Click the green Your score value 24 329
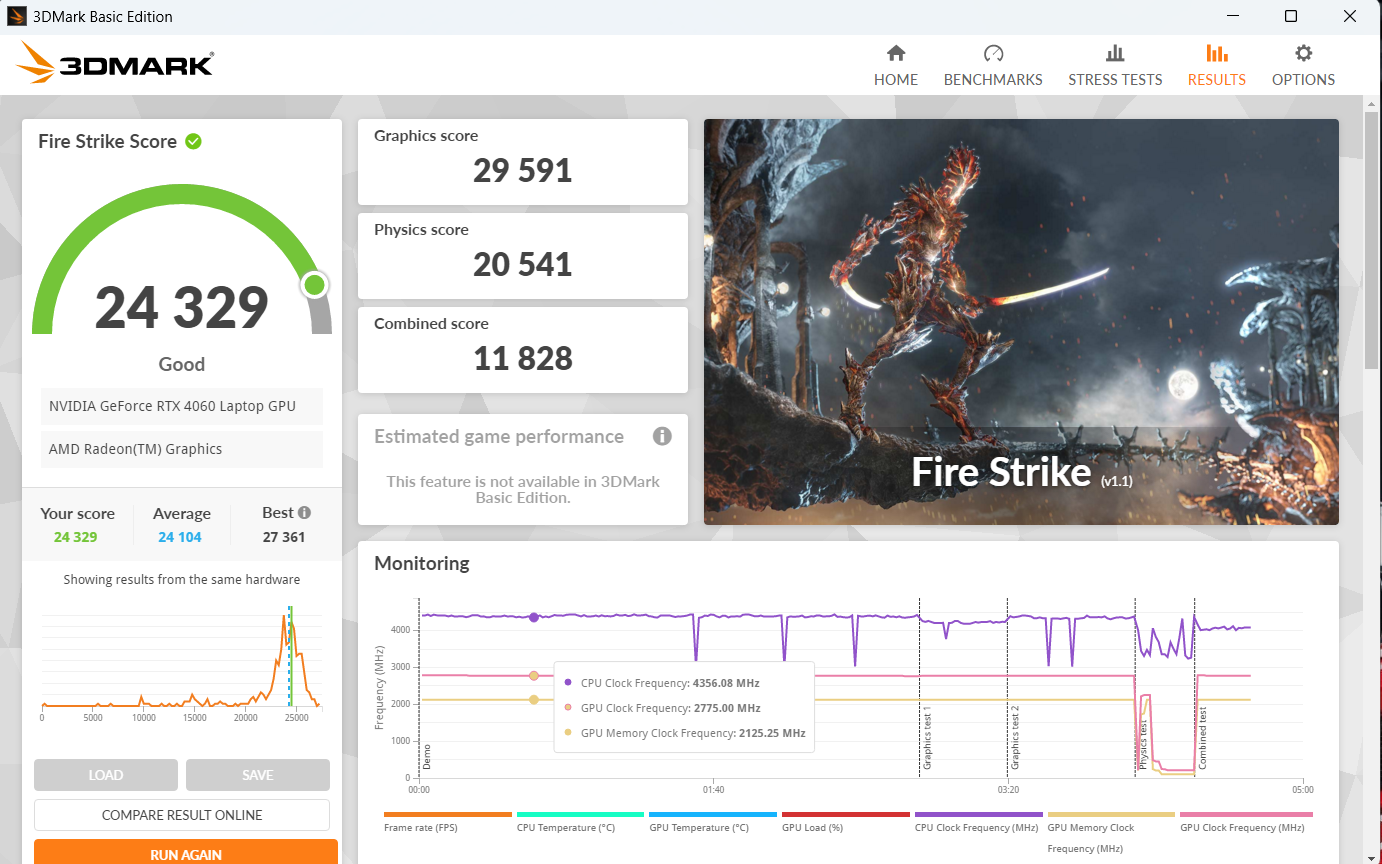 point(76,537)
